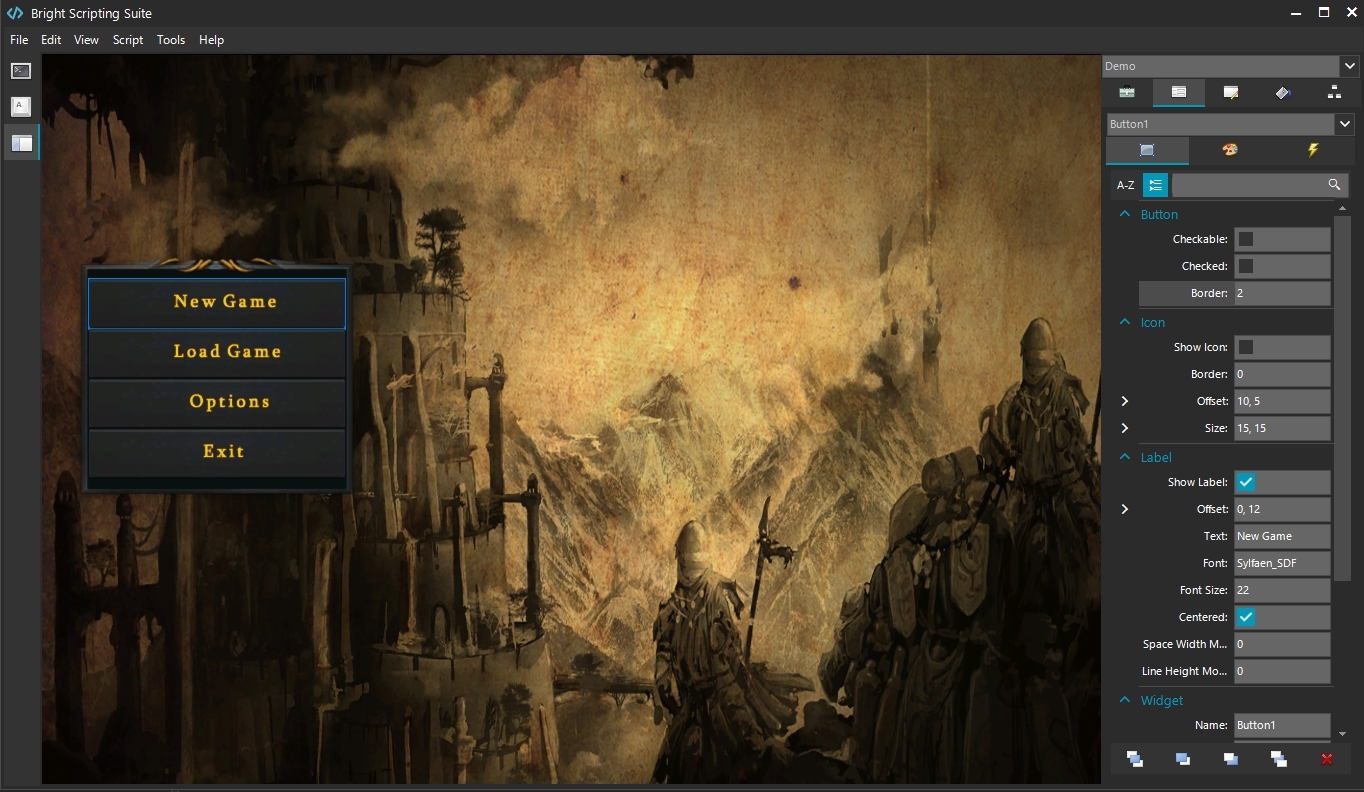Viewport: 1364px width, 792px height.
Task: Open the window-with-pencil editor tab
Action: 1231,92
